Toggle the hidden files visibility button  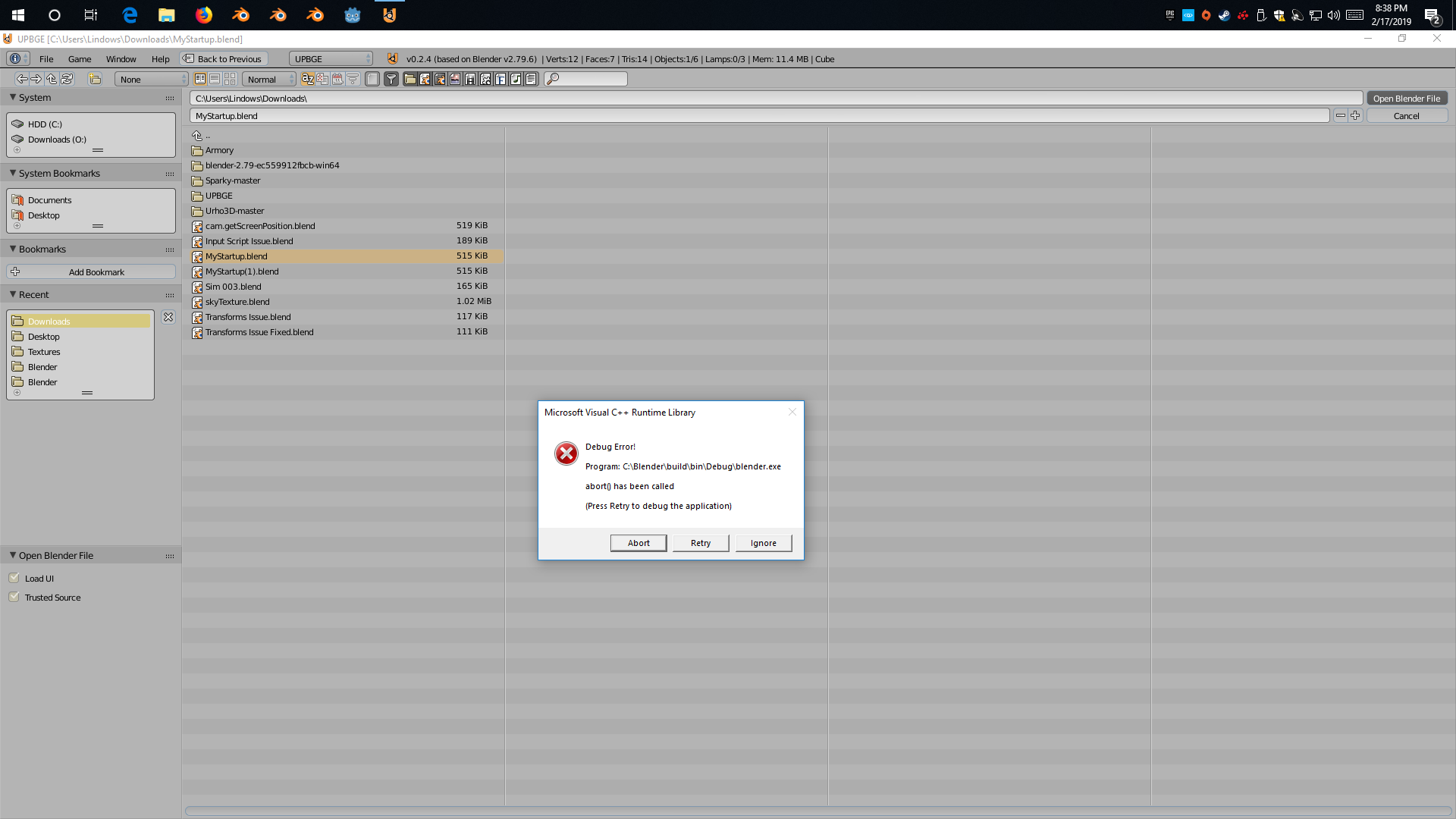click(x=372, y=79)
